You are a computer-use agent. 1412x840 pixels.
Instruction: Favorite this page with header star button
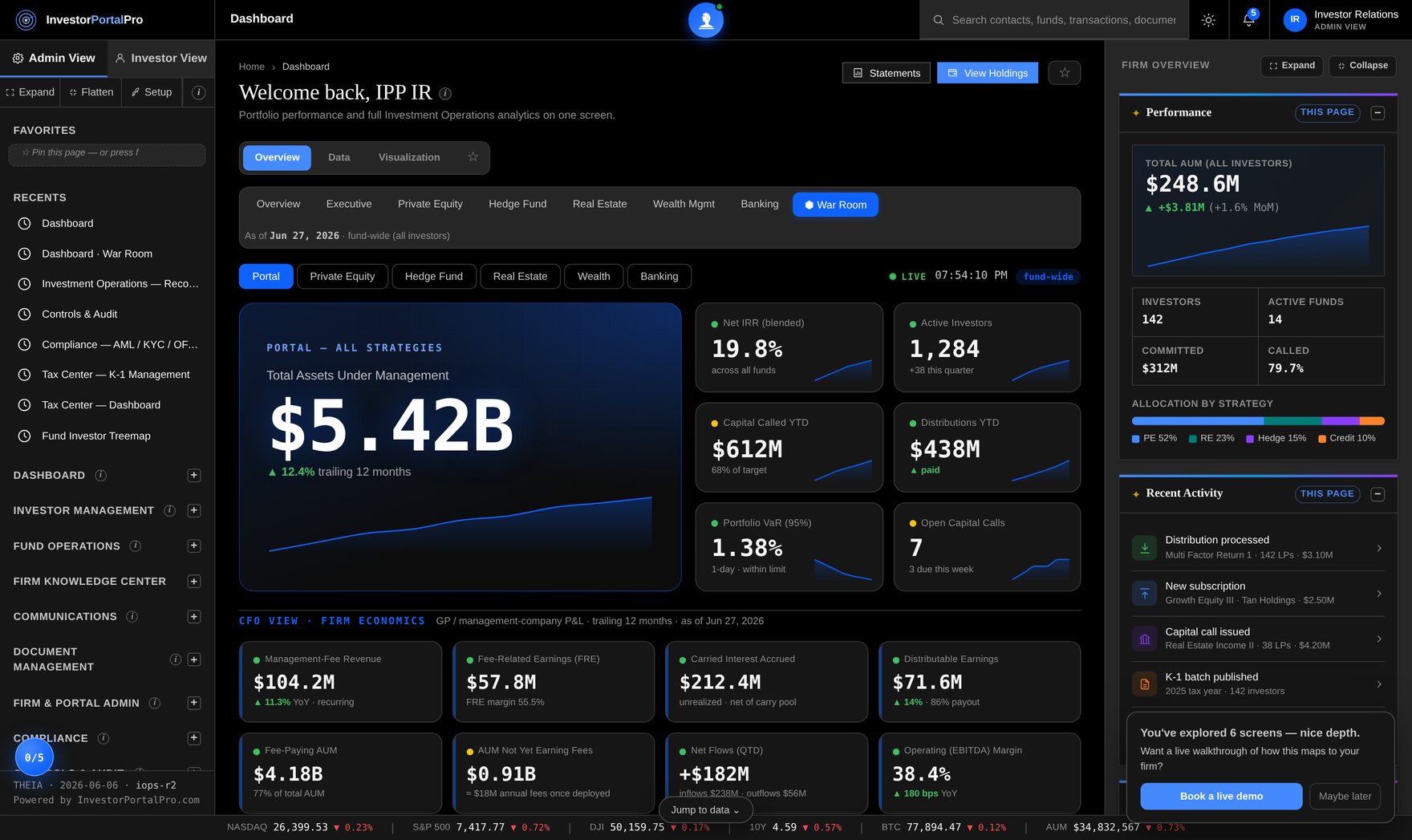(x=1065, y=73)
